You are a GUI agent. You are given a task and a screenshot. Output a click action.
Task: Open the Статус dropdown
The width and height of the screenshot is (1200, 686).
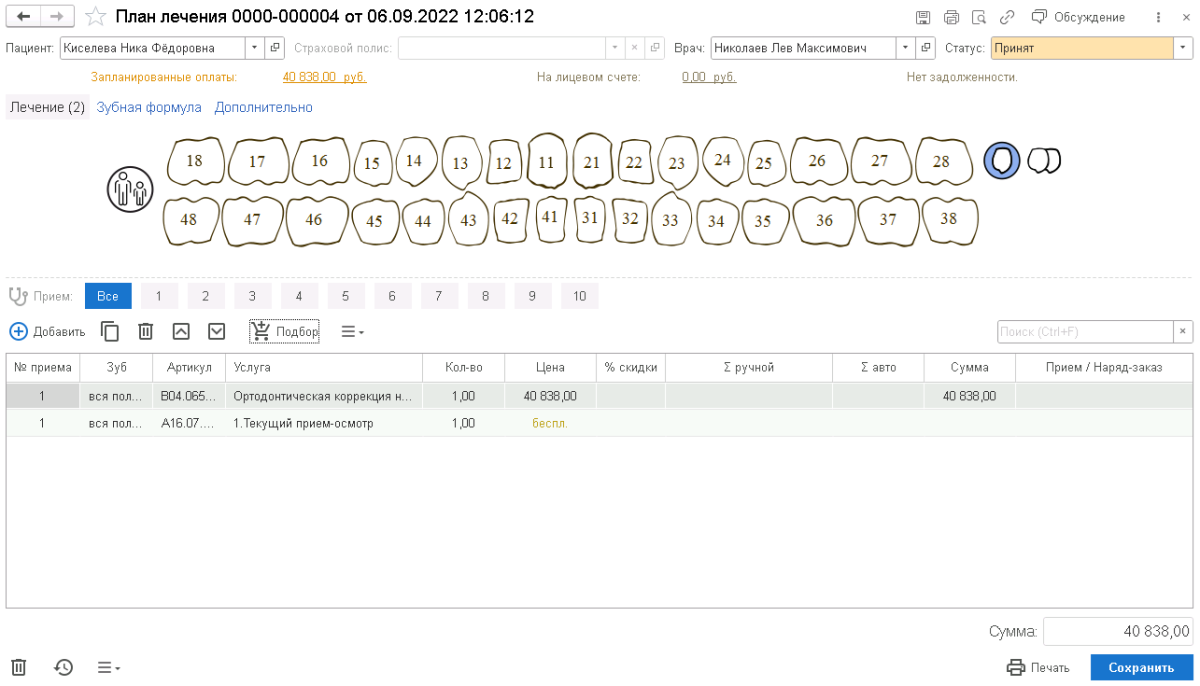click(1183, 48)
